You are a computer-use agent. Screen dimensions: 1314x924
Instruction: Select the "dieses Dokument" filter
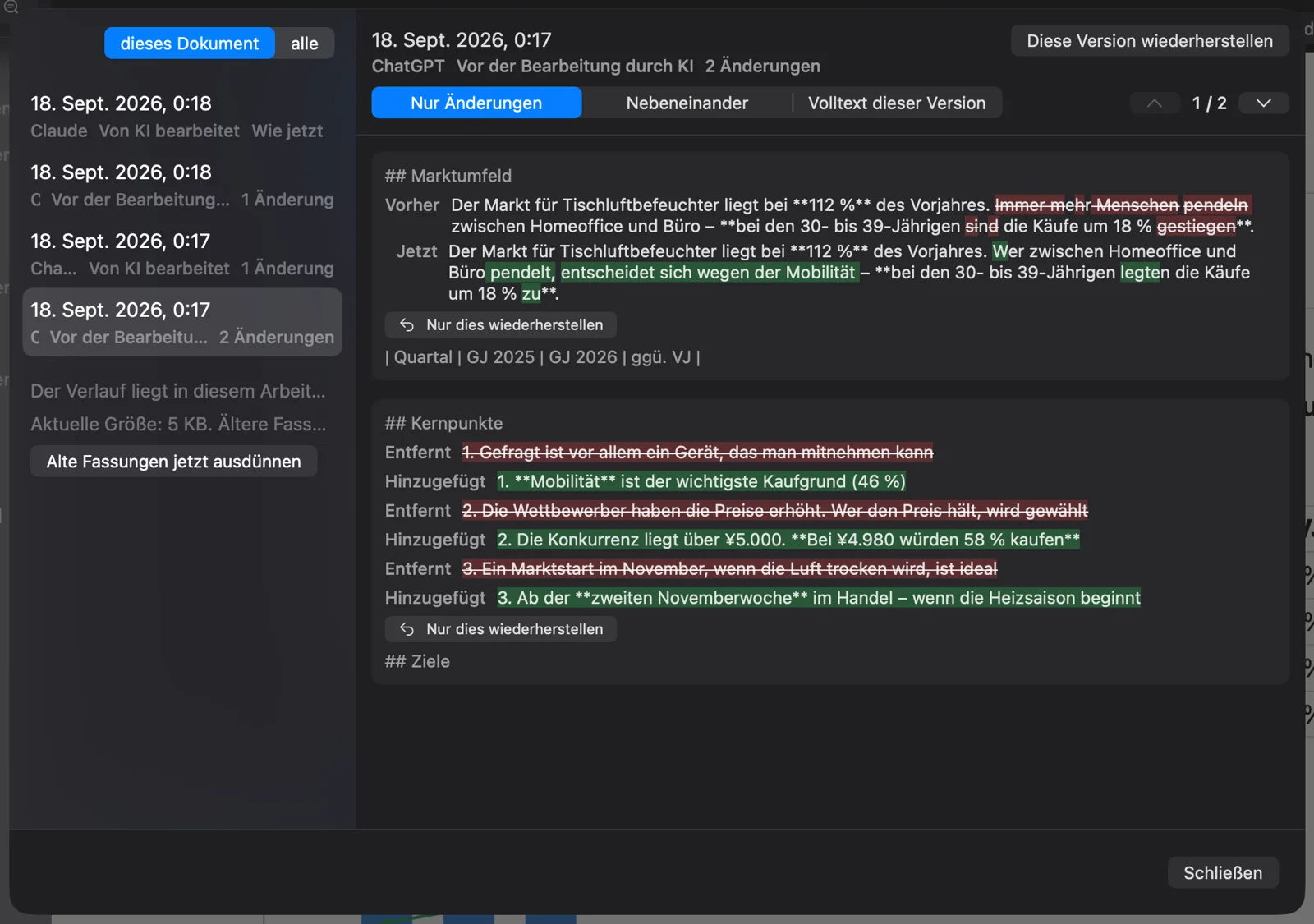click(189, 44)
